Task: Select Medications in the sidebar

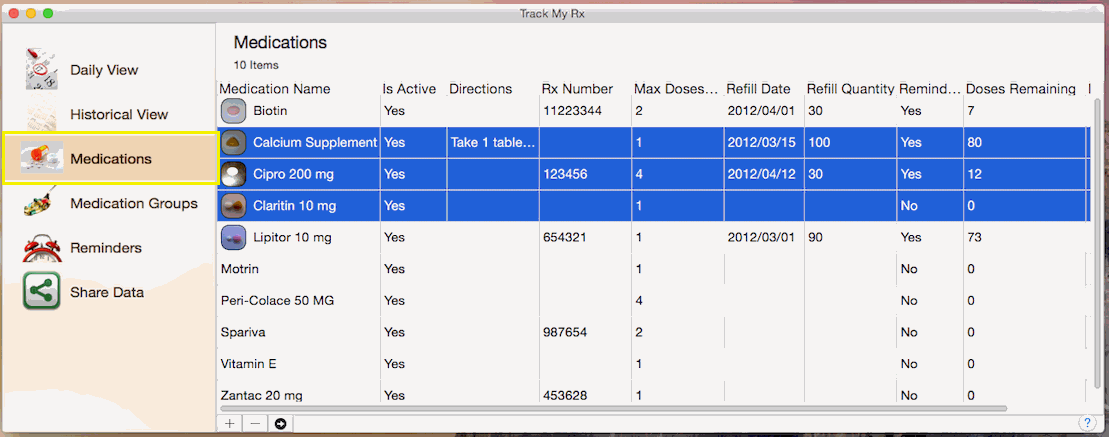Action: click(110, 159)
